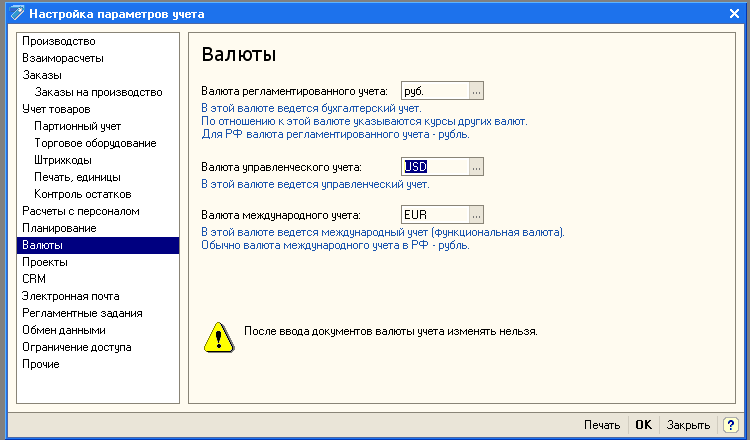Click the EUR currency field
This screenshot has height=440, width=750.
[435, 215]
